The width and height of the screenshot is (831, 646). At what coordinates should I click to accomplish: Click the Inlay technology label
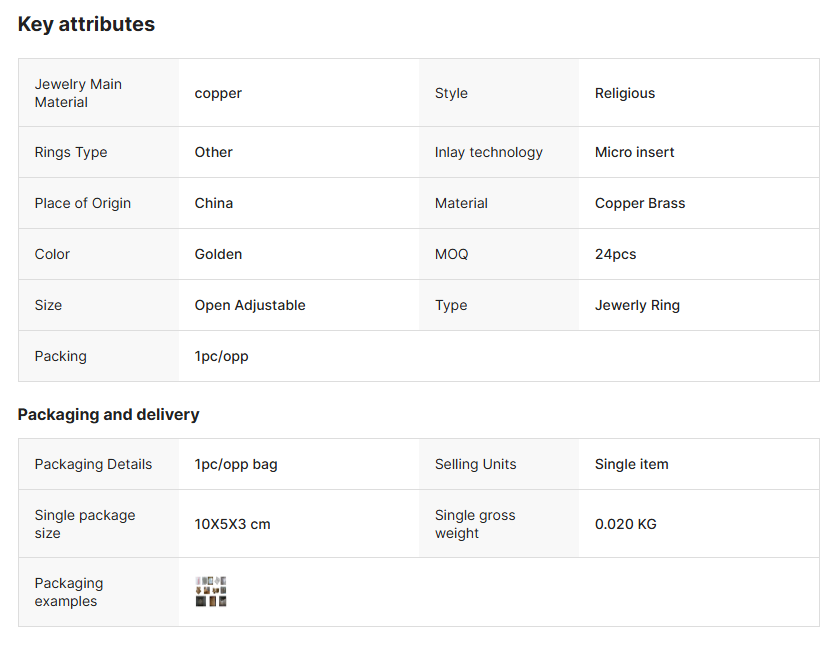coord(488,152)
